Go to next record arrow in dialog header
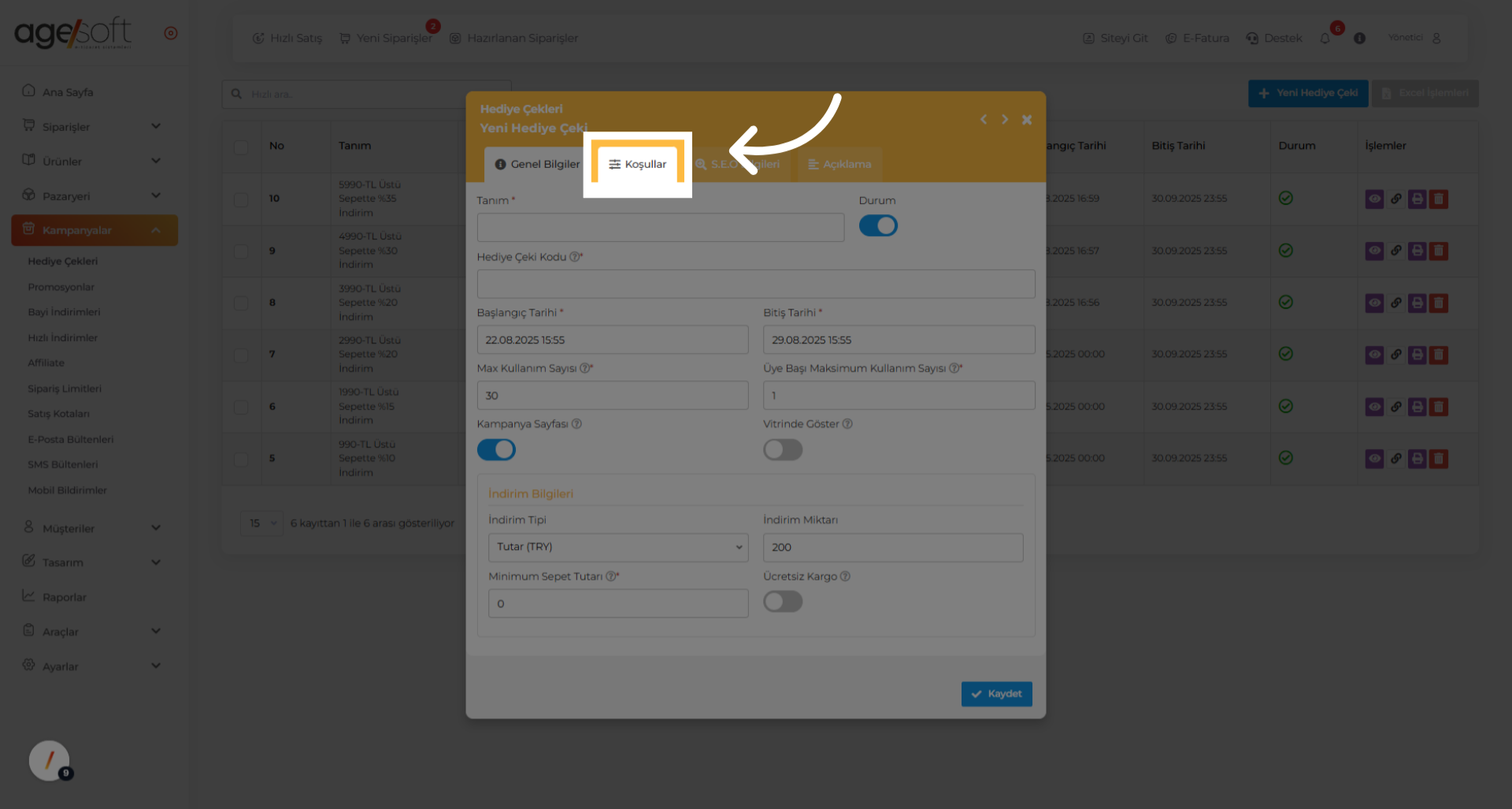This screenshot has width=1512, height=809. [x=1004, y=120]
